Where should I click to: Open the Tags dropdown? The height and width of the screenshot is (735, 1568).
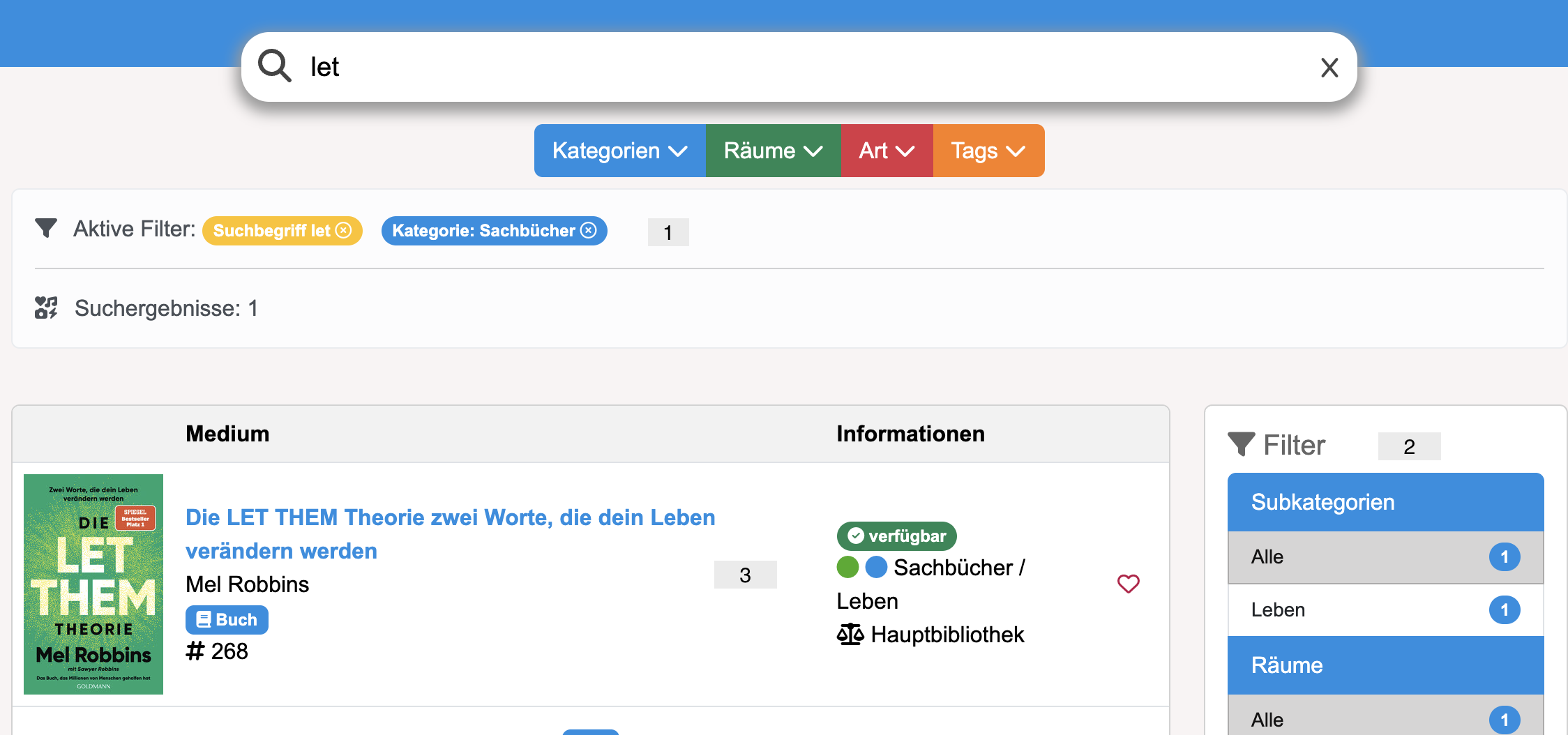click(x=987, y=151)
